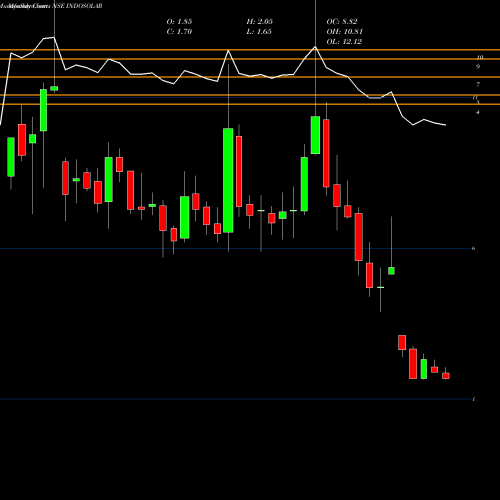Click the '4' price axis label

pos(478,112)
